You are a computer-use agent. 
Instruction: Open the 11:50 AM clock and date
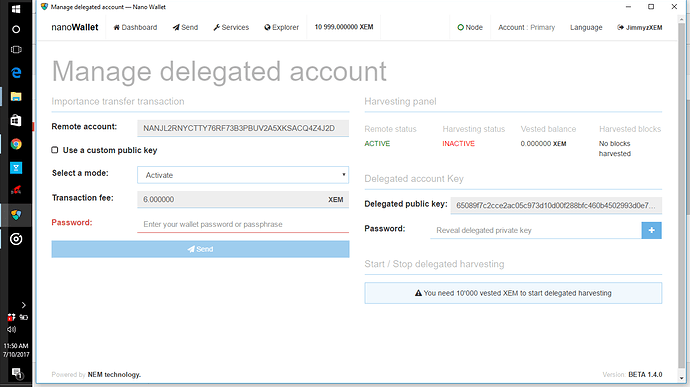16,350
